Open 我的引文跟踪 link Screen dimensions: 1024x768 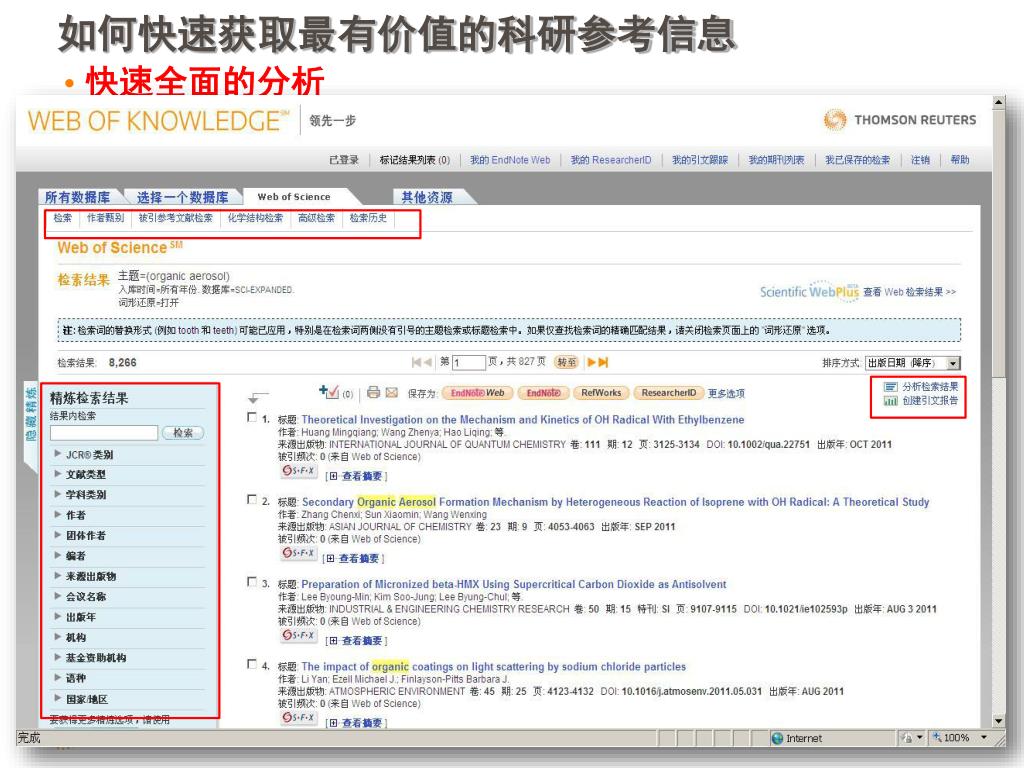(x=700, y=160)
